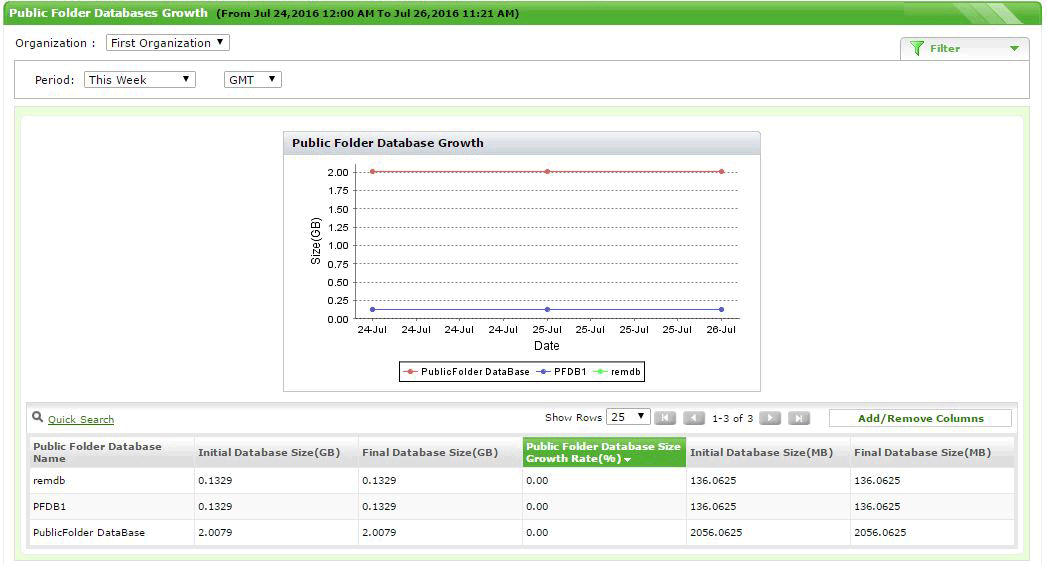
Task: Toggle remdb legend entry
Action: [x=617, y=372]
